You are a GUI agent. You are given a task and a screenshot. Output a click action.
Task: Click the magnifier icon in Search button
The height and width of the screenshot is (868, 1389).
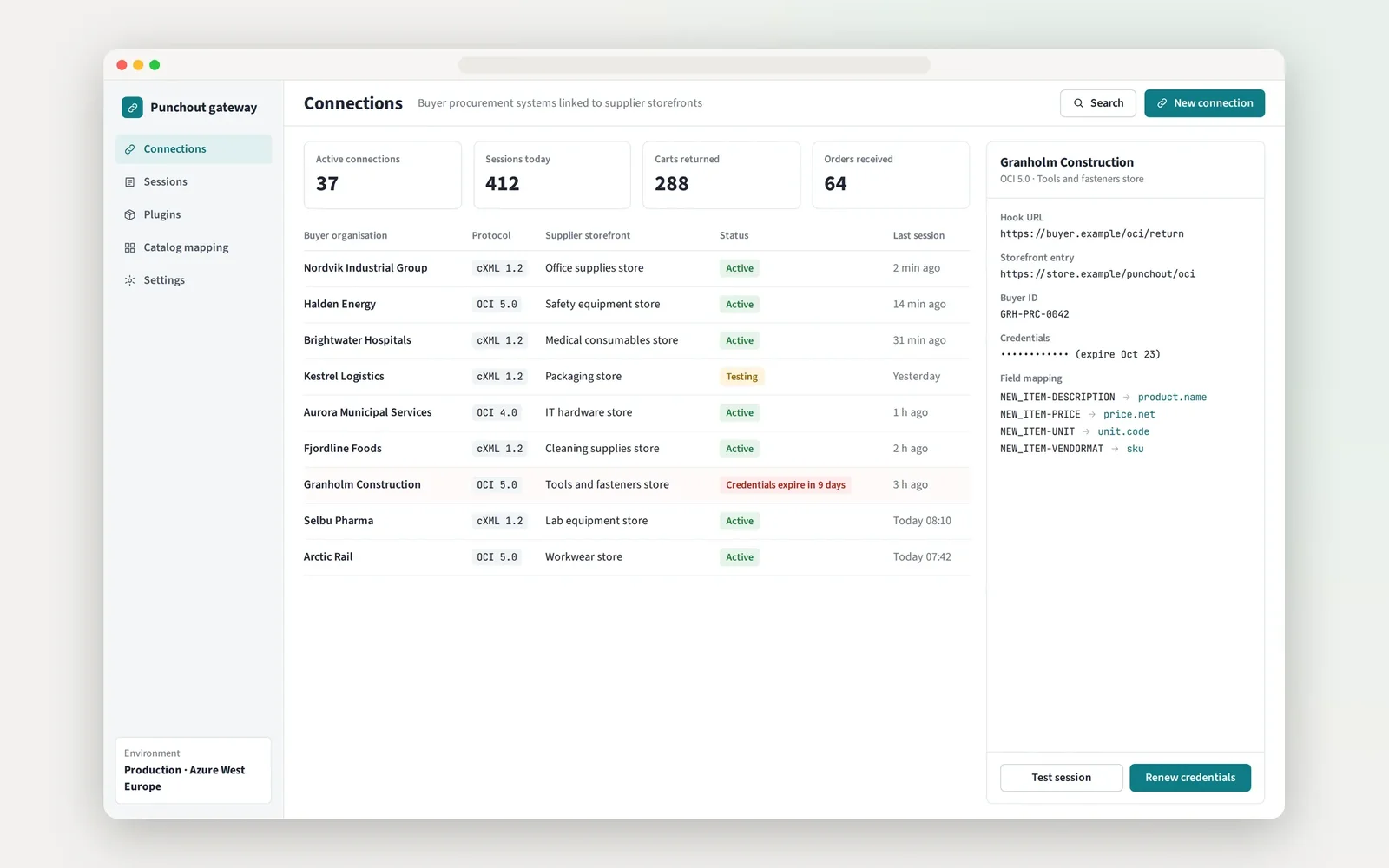[x=1078, y=103]
